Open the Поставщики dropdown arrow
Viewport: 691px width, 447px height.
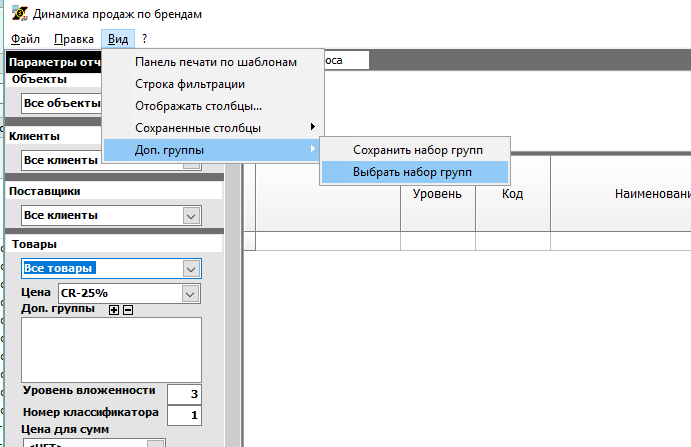click(x=191, y=216)
